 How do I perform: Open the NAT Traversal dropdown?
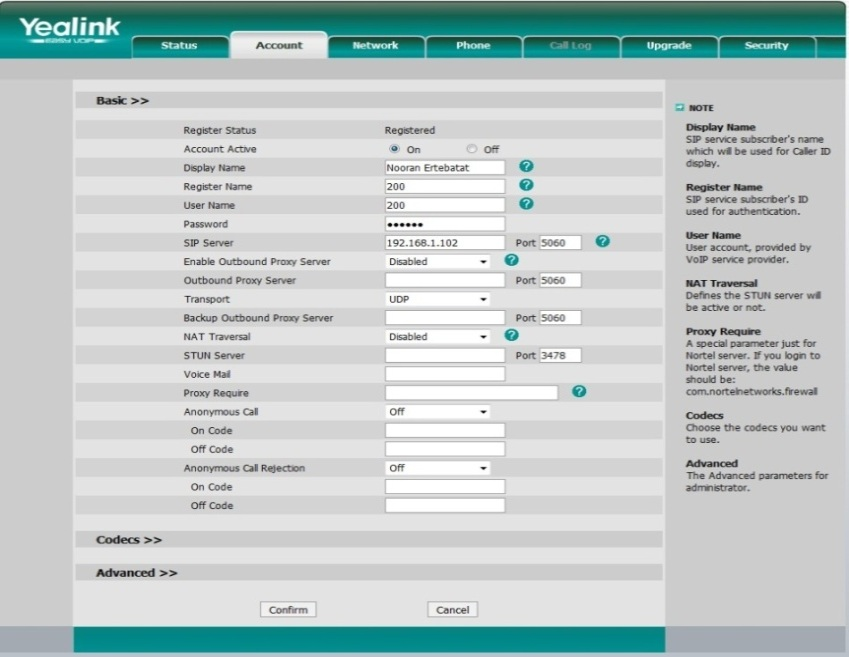click(437, 336)
